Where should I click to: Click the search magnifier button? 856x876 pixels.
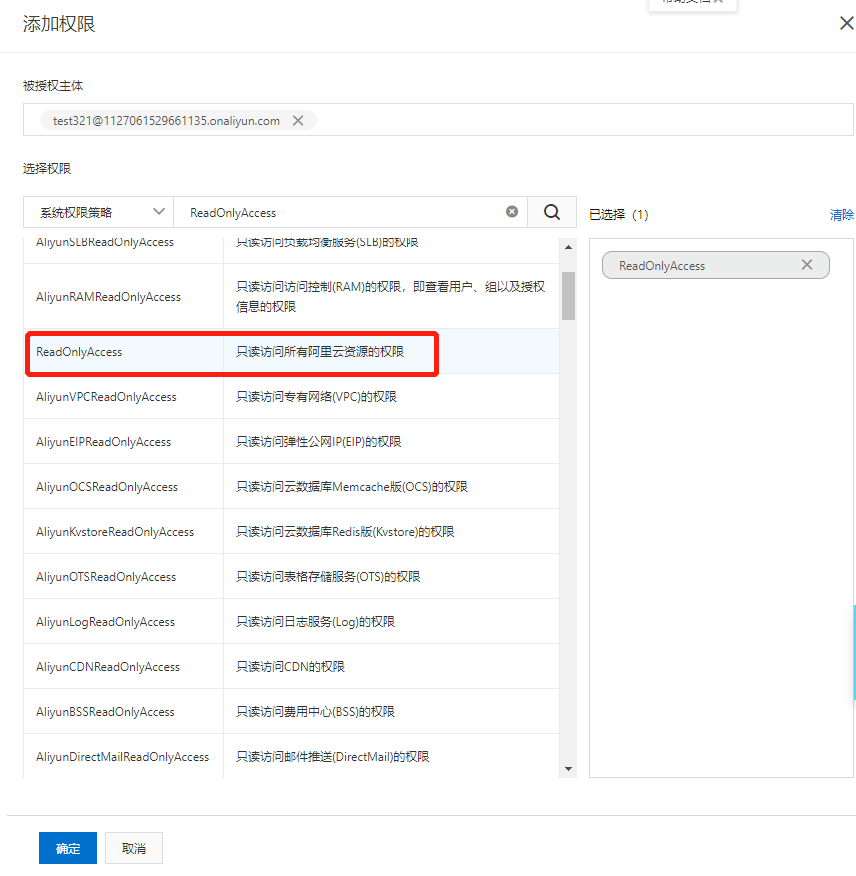pos(552,212)
